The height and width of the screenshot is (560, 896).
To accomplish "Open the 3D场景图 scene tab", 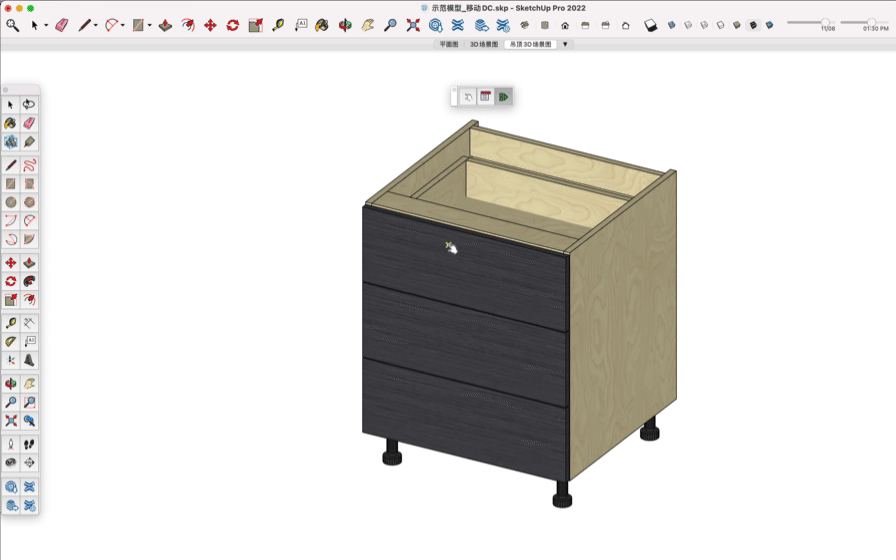I will pos(484,44).
